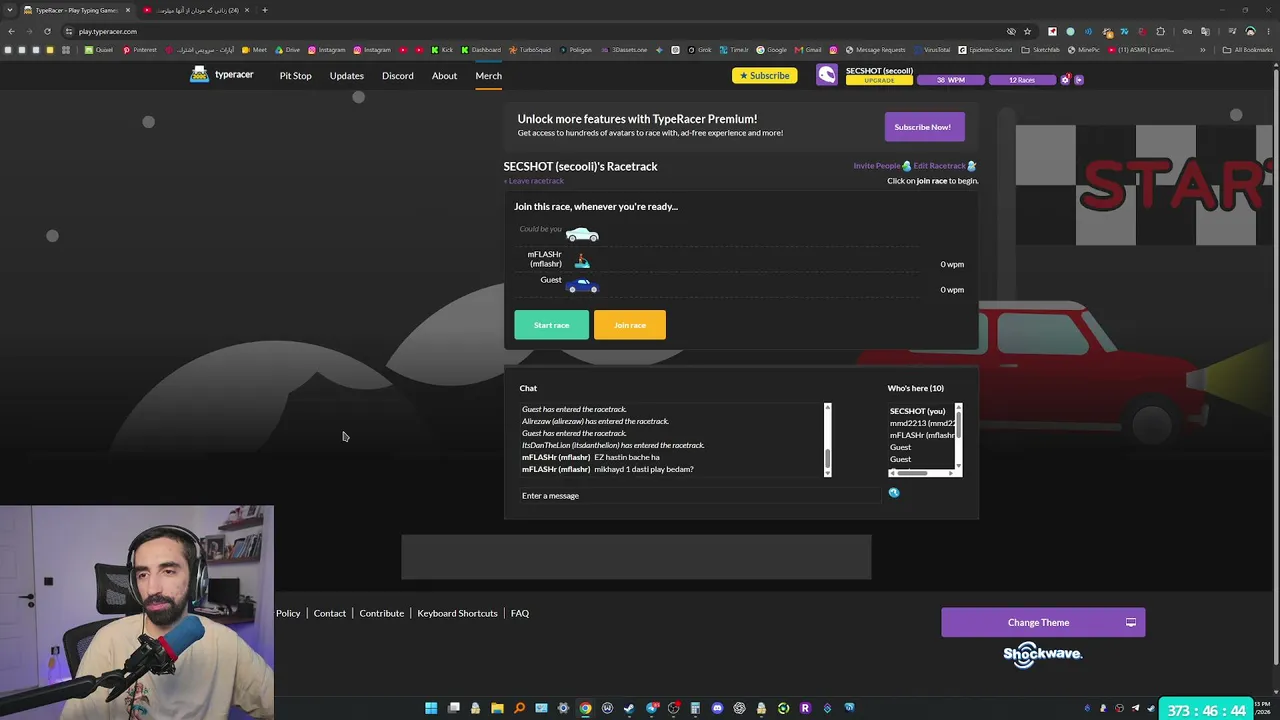Open the All Bookmarks folder
Screen dimensions: 1280x720
pyautogui.click(x=1247, y=50)
